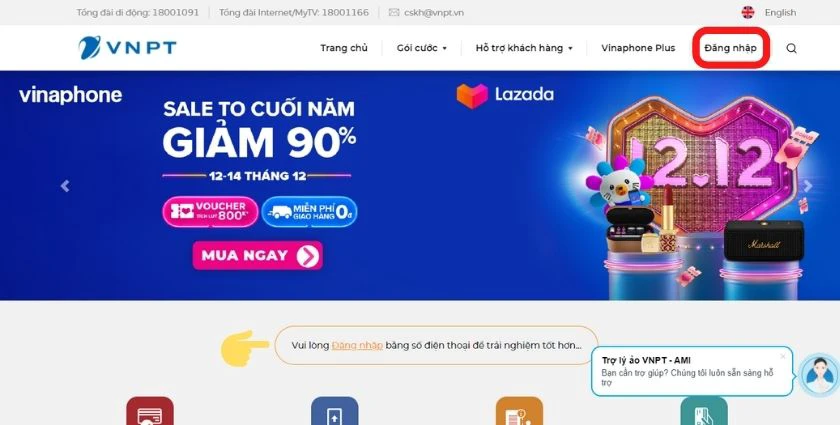840x425 pixels.
Task: Advance to next banner slide arrow
Action: [808, 186]
